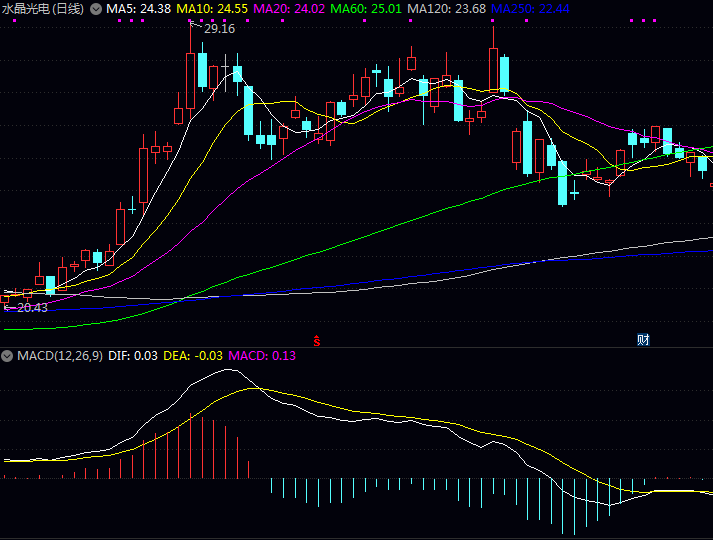Click the 财 financial report marker
713x540 pixels.
pos(644,340)
